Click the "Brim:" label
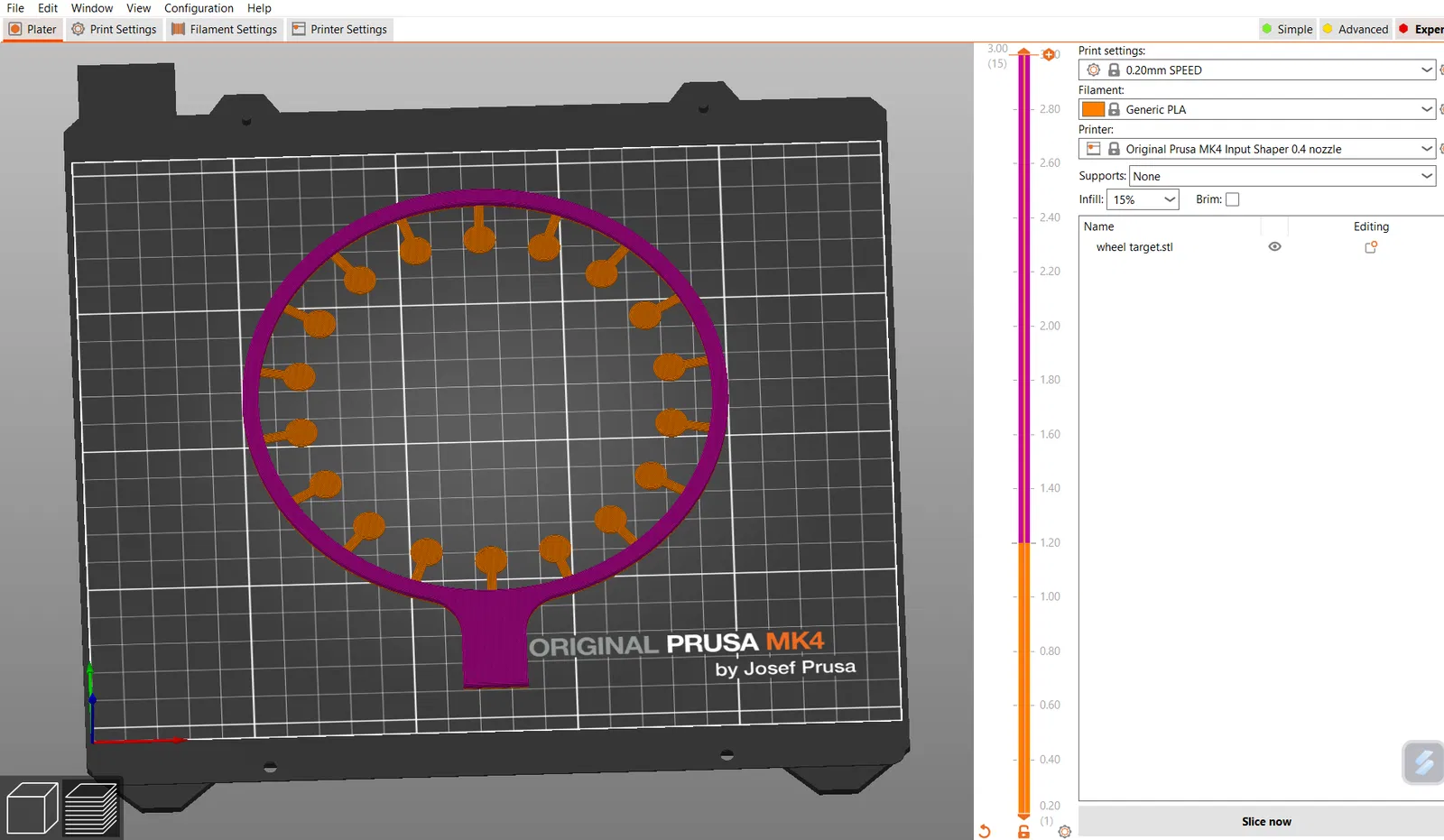This screenshot has width=1444, height=840. click(x=1208, y=199)
